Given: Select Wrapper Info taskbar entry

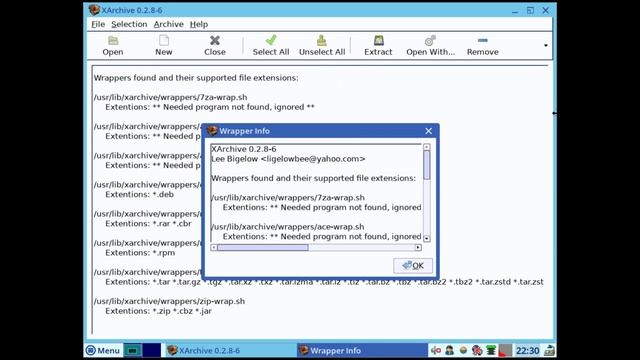Looking at the screenshot, I should click(362, 350).
